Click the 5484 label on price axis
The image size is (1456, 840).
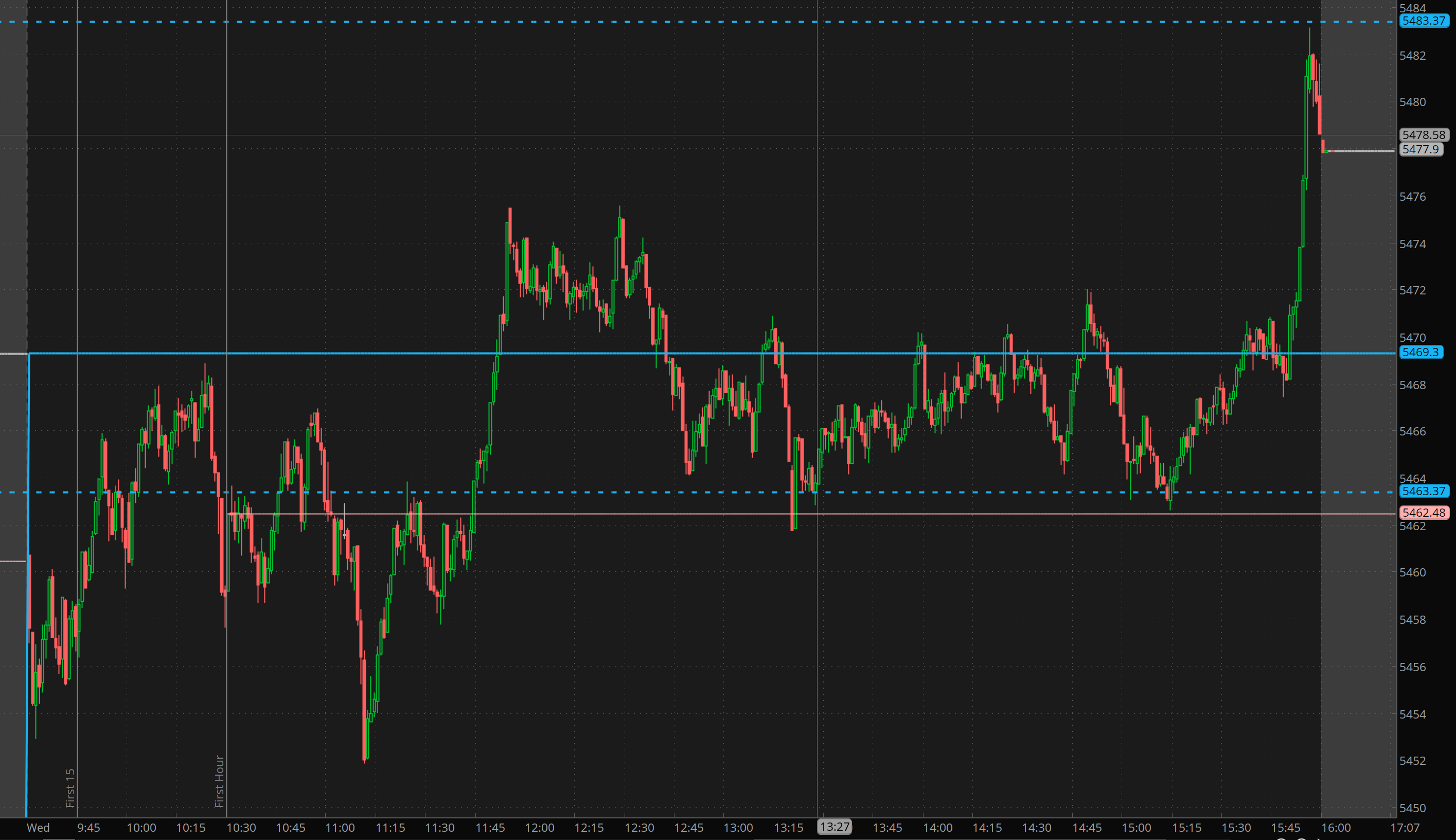pyautogui.click(x=1412, y=8)
